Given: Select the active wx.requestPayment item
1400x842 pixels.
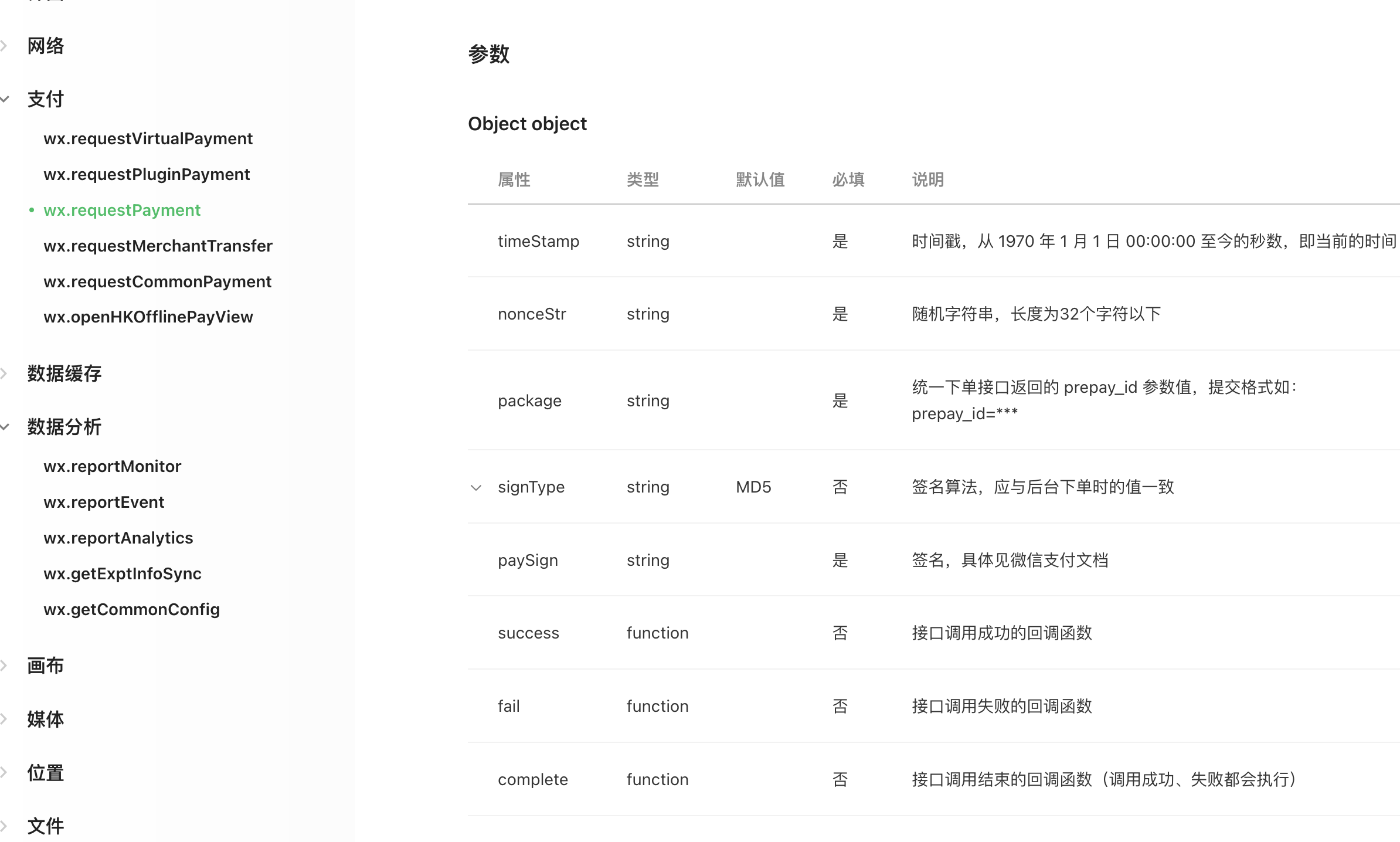Looking at the screenshot, I should 122,210.
